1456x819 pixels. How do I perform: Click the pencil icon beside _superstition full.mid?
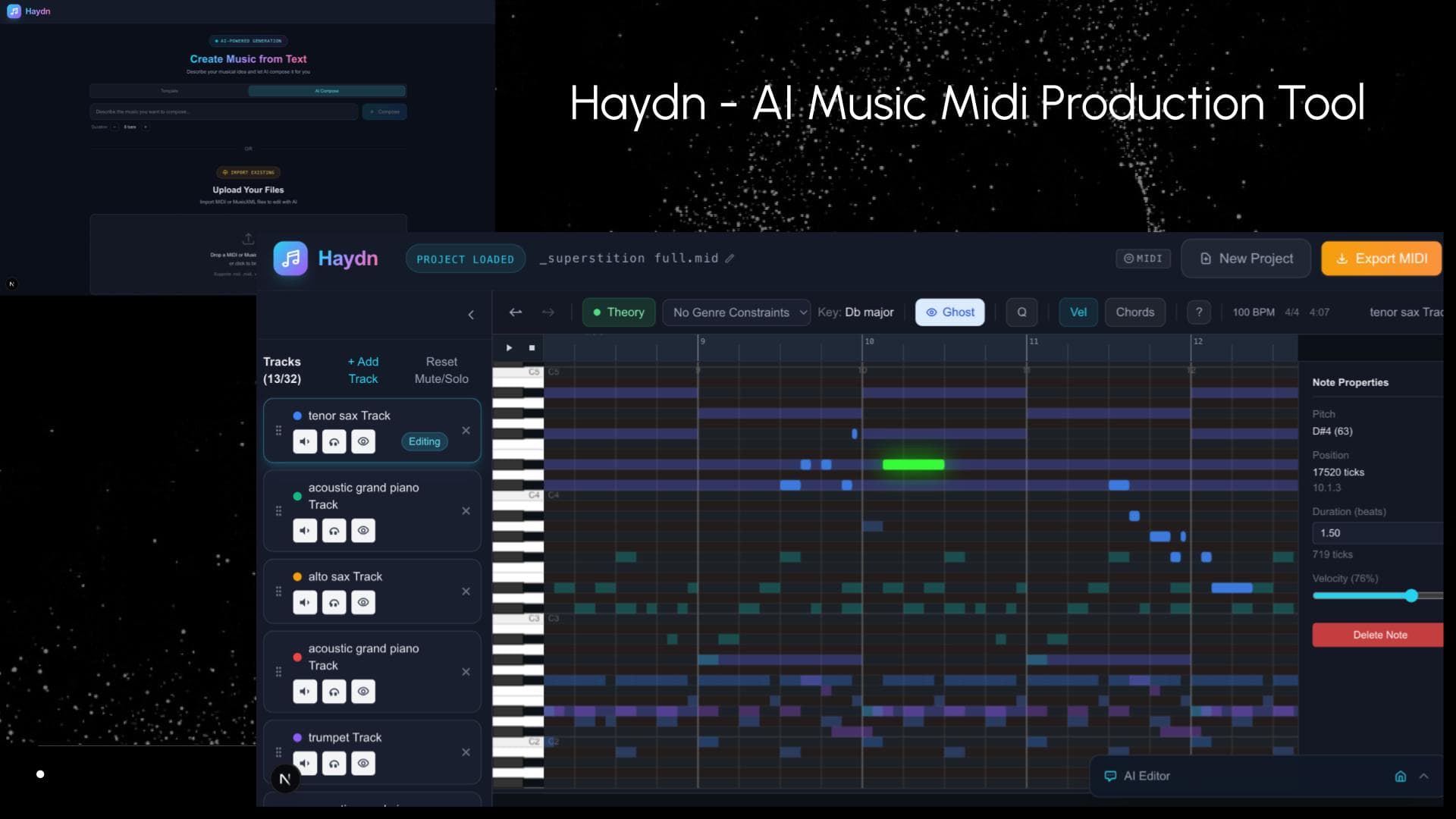(x=730, y=259)
